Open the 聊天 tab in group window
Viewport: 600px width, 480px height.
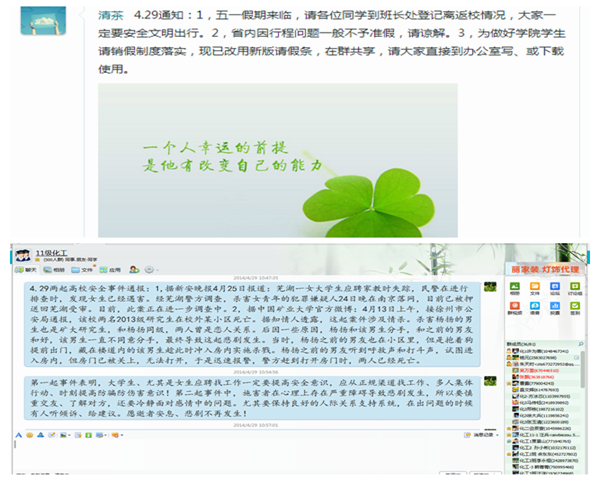(x=26, y=269)
